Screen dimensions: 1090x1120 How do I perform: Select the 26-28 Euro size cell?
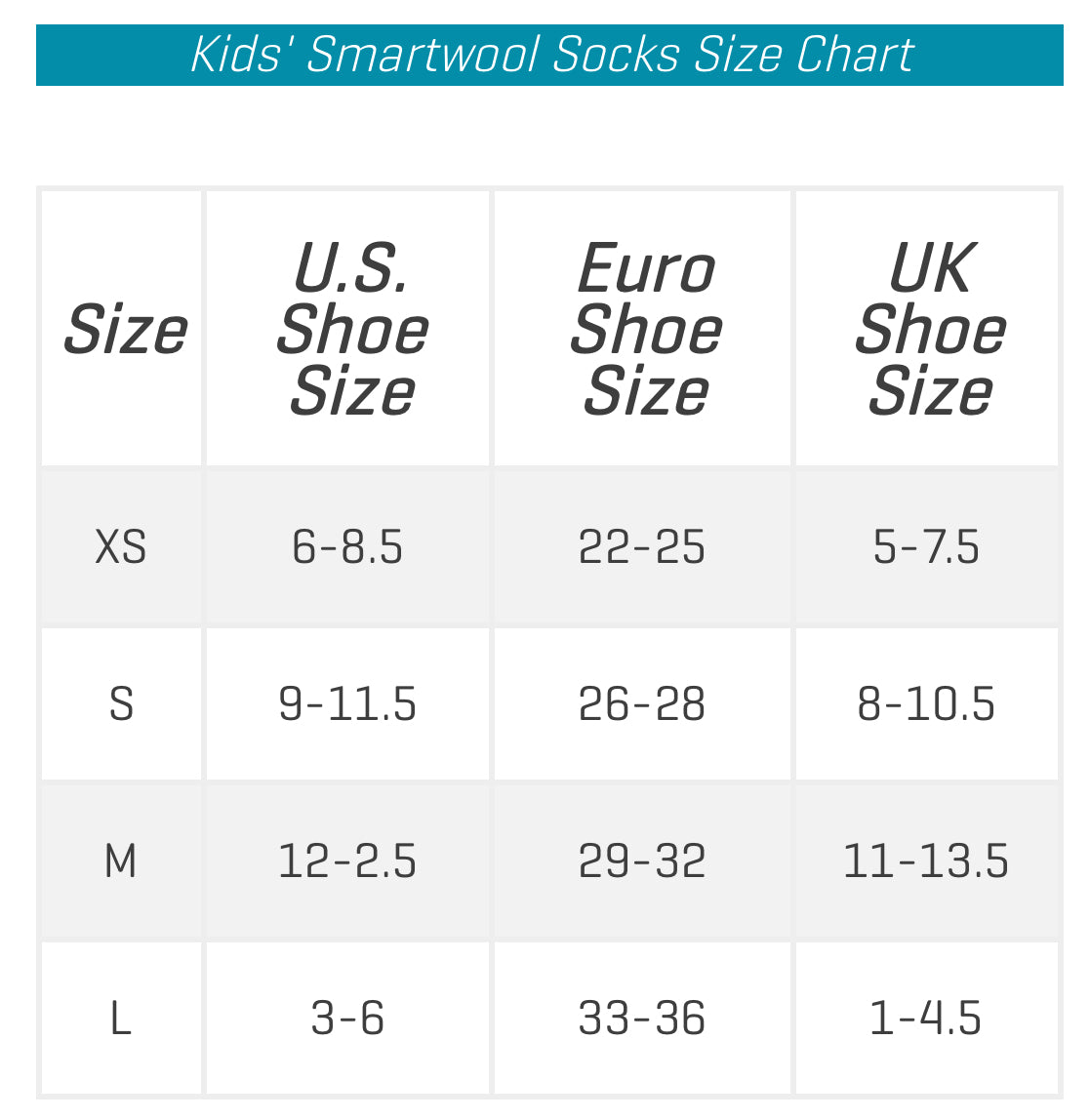pos(642,703)
